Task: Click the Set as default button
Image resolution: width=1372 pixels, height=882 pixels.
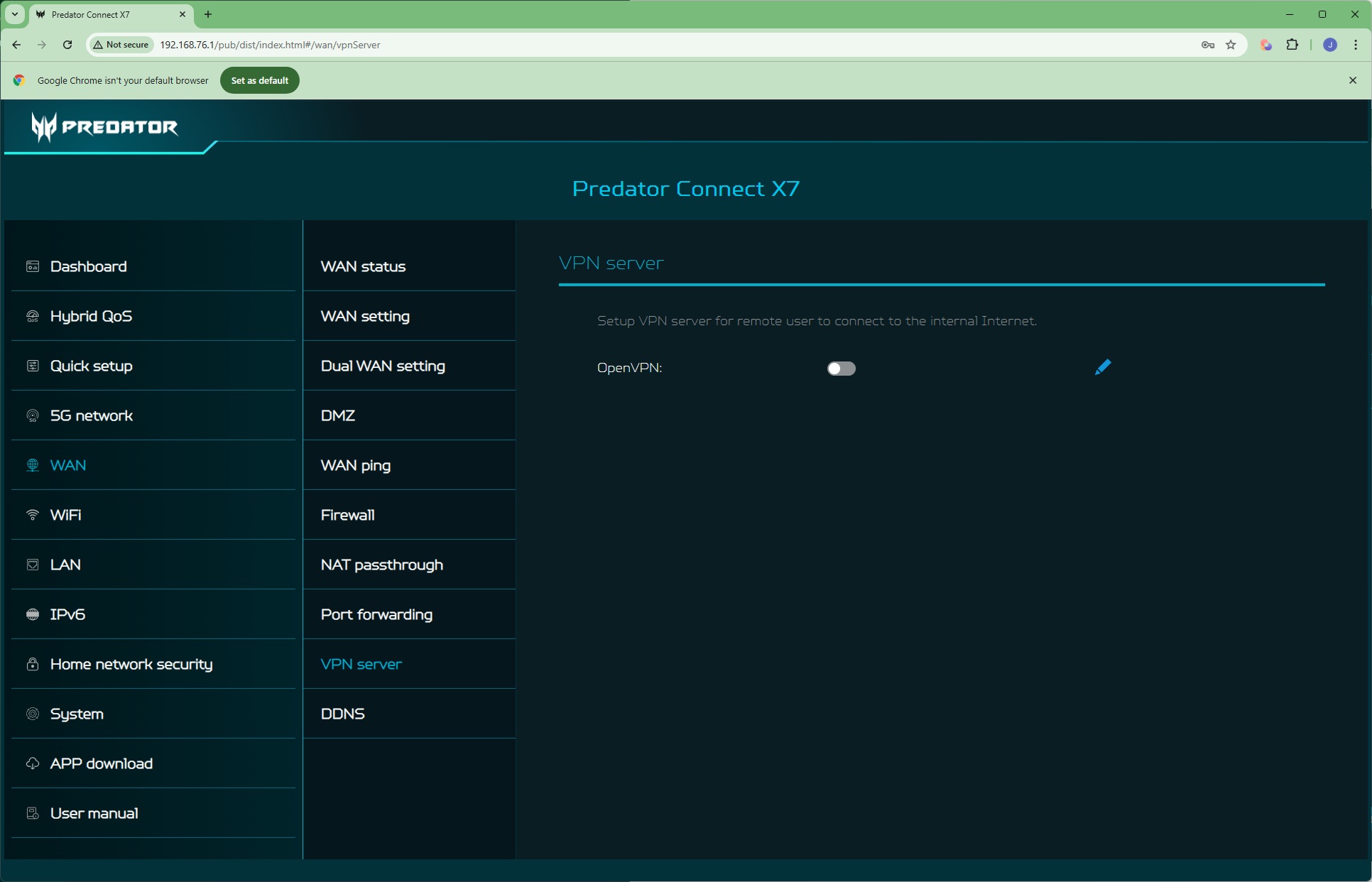Action: [x=259, y=80]
